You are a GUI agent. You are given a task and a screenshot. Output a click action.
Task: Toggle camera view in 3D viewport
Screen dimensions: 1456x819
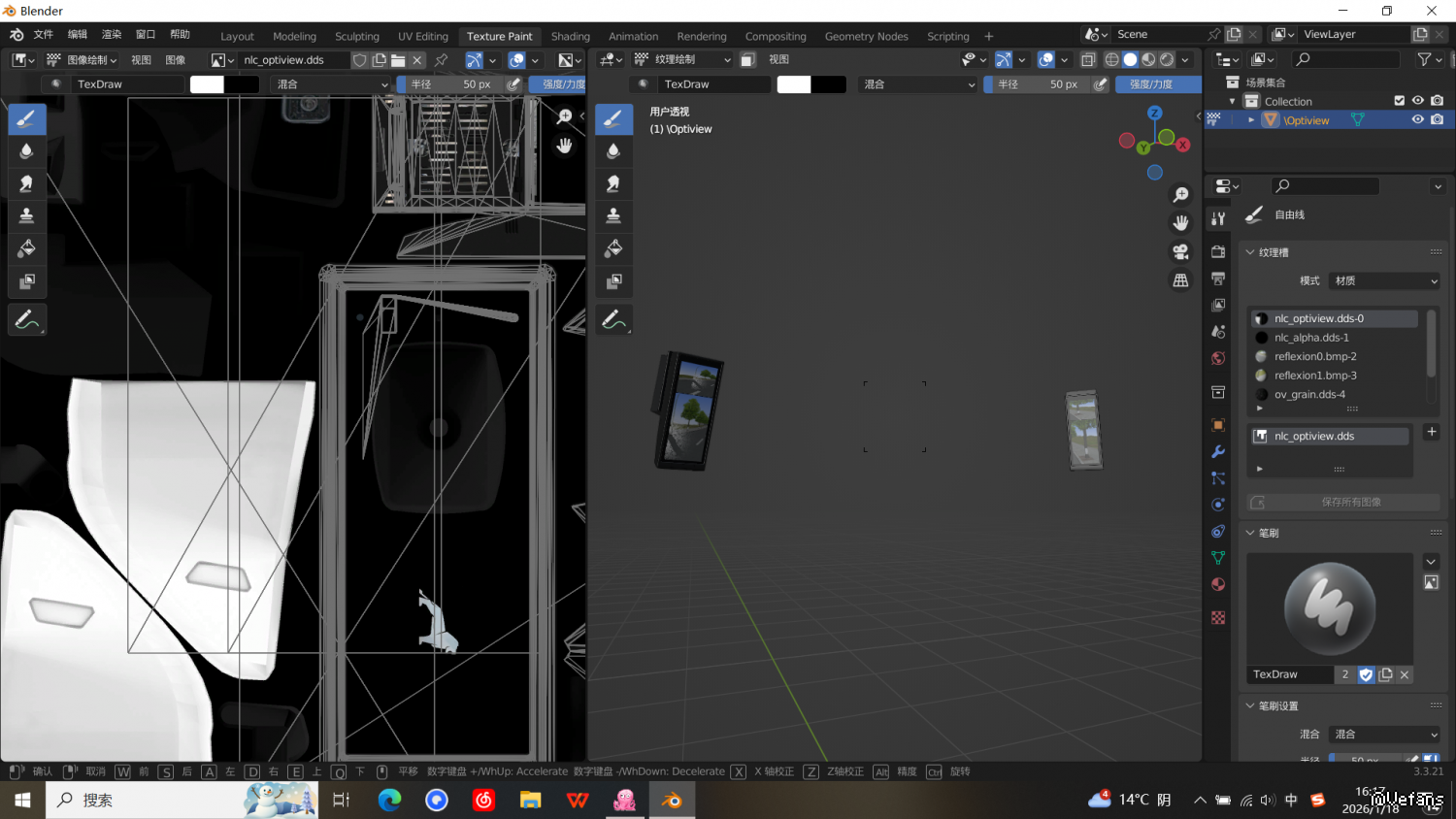(1180, 251)
